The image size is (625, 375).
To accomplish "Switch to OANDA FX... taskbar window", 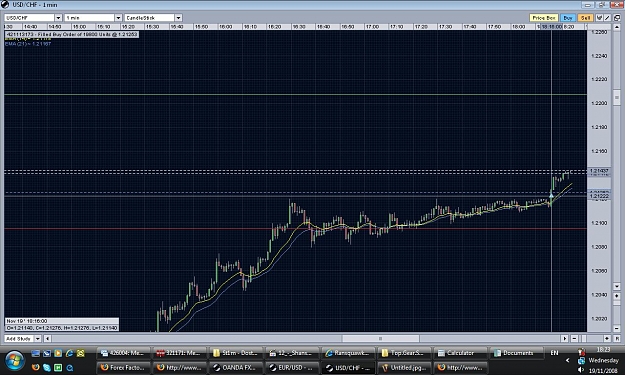I will pyautogui.click(x=236, y=367).
